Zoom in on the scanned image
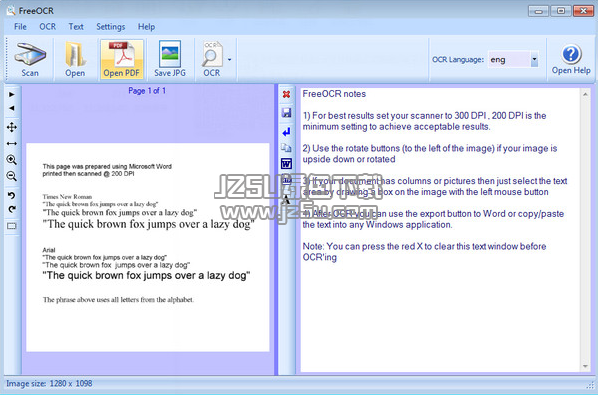The height and width of the screenshot is (395, 598). pos(12,160)
